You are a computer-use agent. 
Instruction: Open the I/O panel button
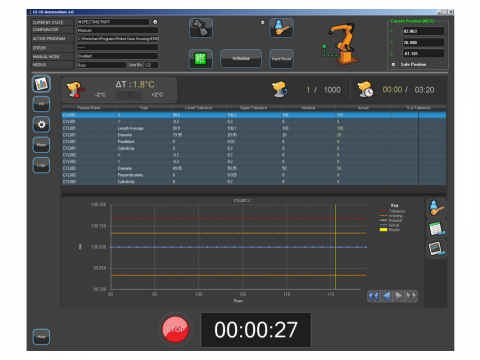(x=41, y=104)
